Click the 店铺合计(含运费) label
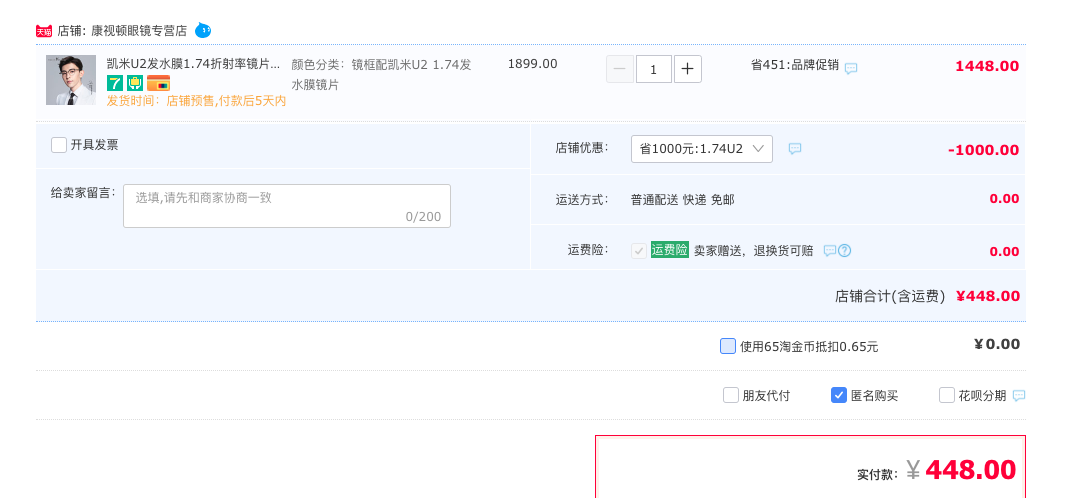Screen dimensions: 1072x498 [x=890, y=296]
